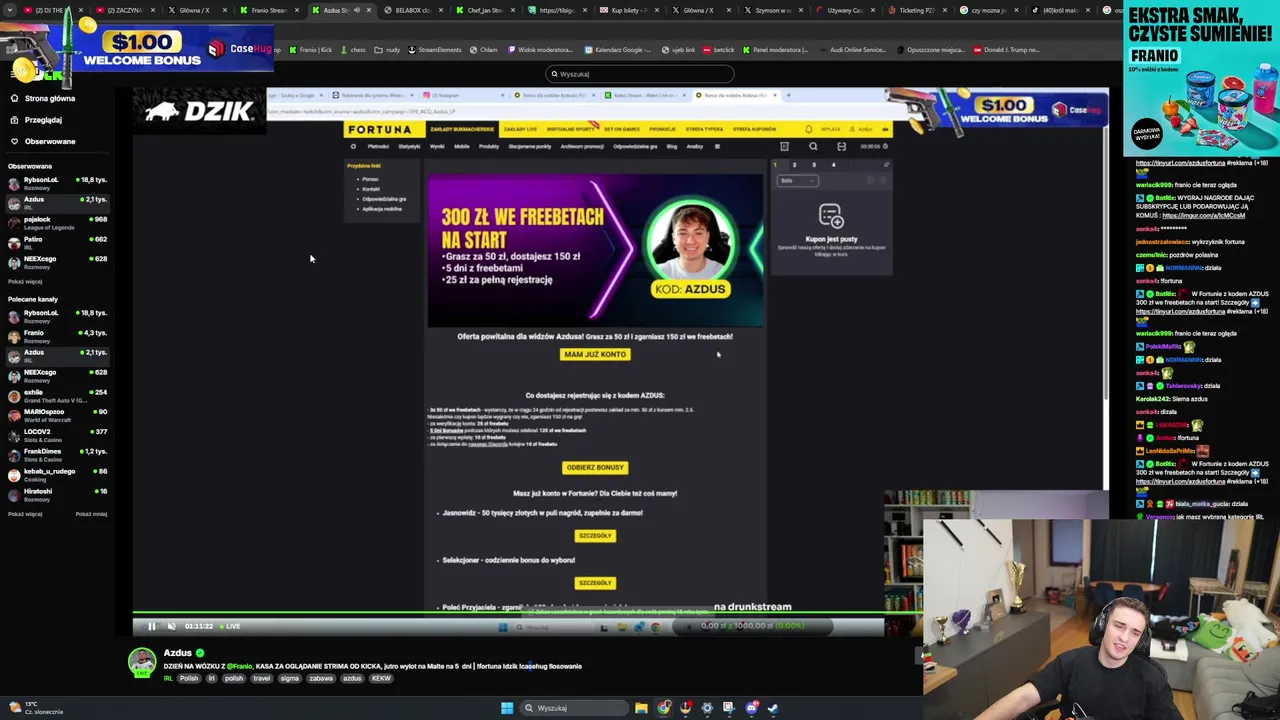Click the ODBIERZ BONUSY button
Viewport: 1280px width, 720px height.
[595, 467]
